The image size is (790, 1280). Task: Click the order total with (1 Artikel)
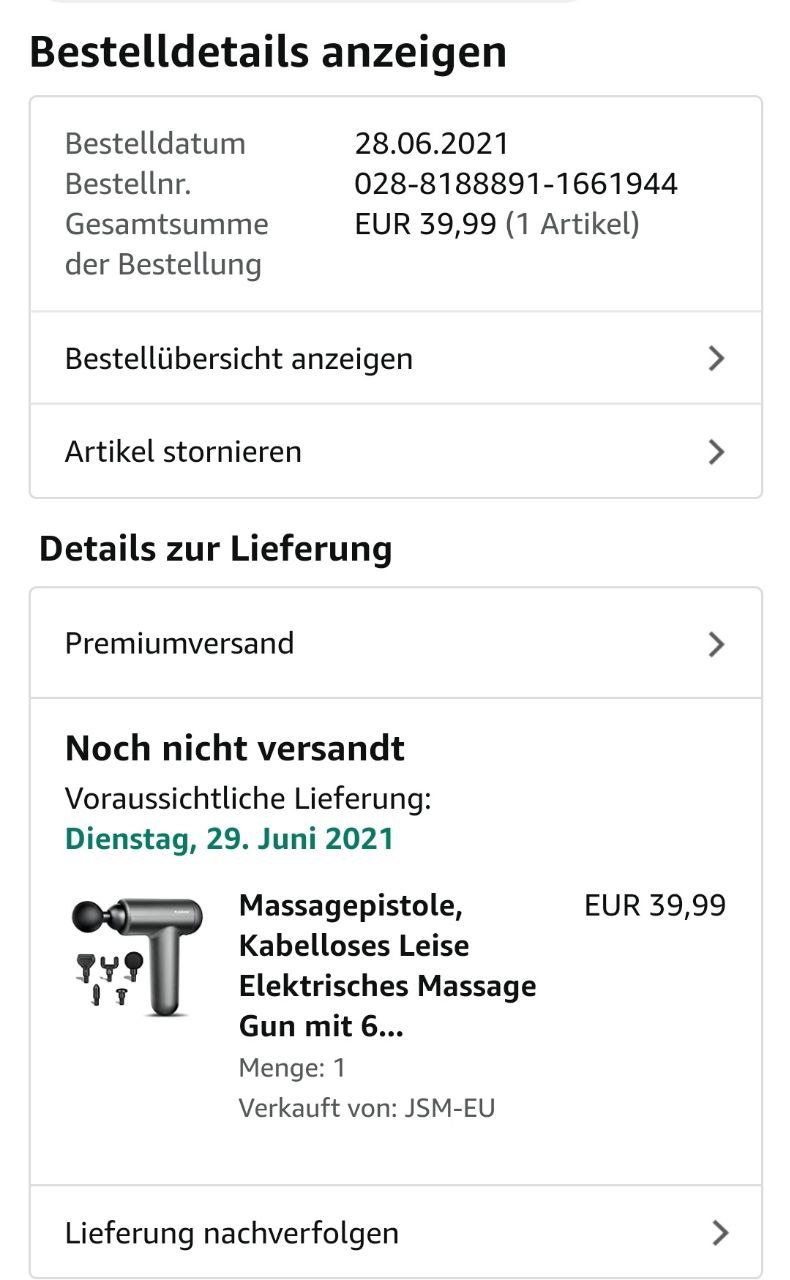(x=497, y=223)
